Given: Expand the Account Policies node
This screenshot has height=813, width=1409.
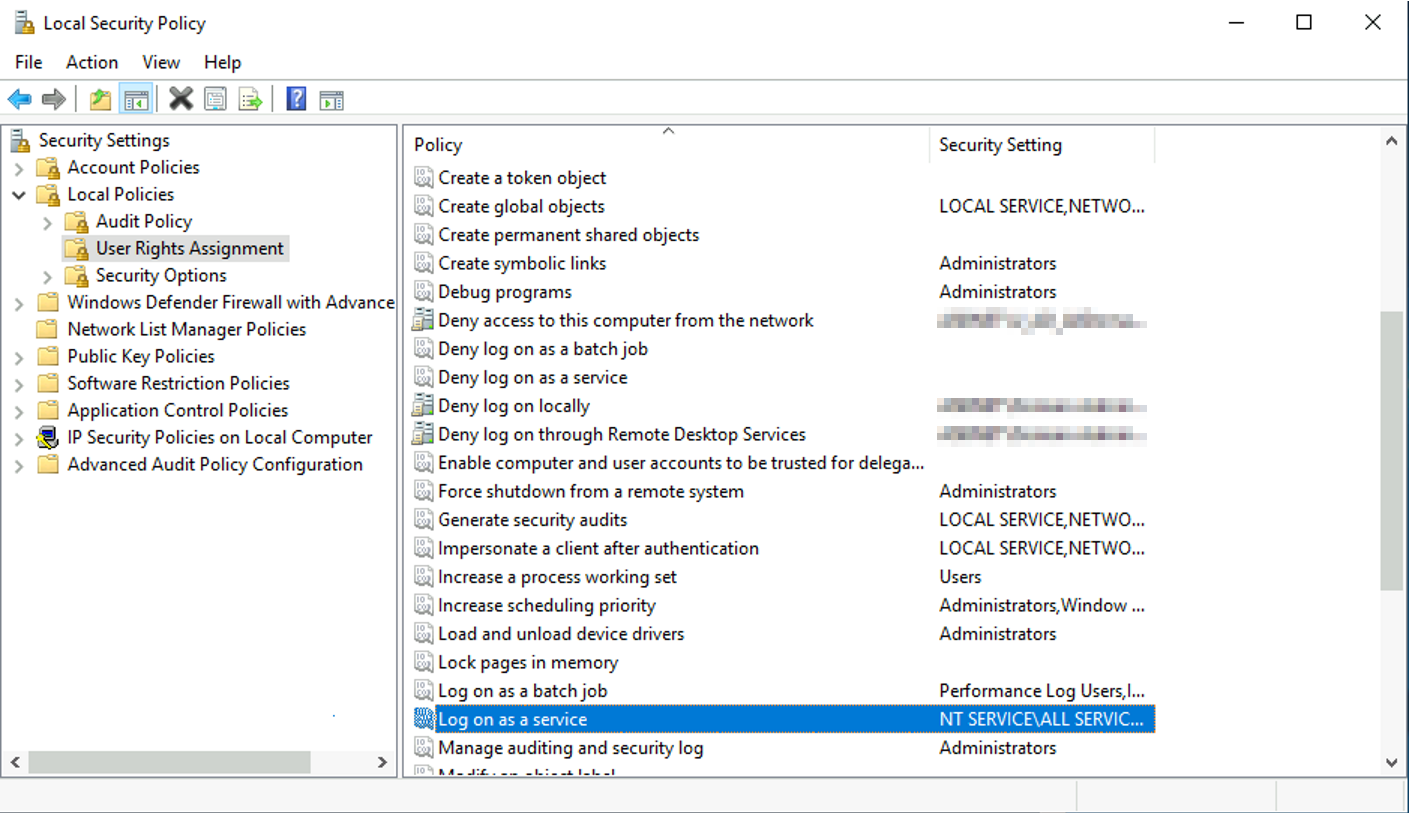Looking at the screenshot, I should 19,168.
